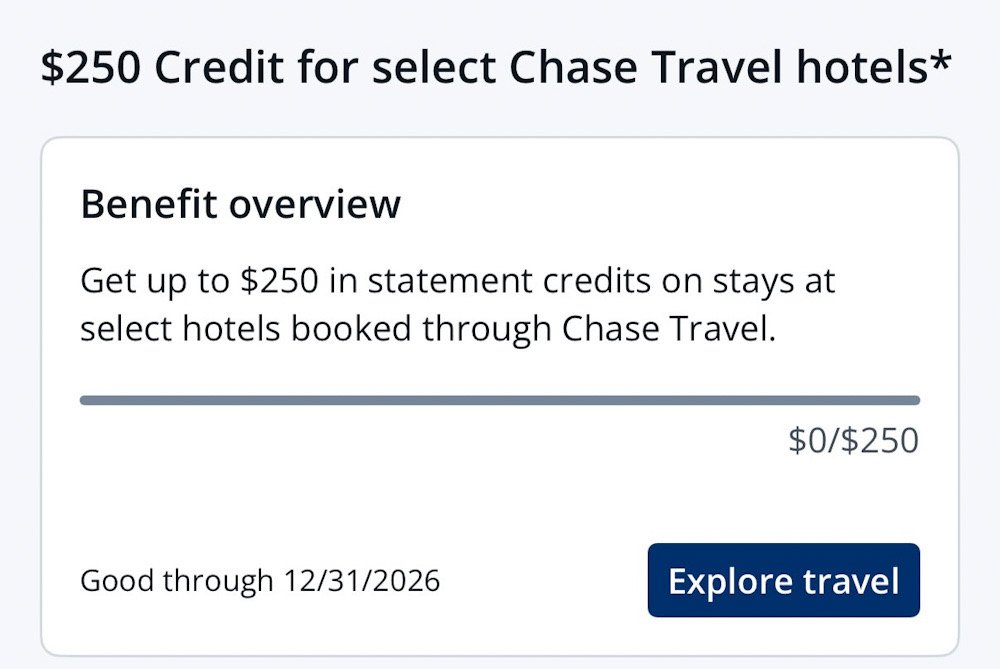Click the $250 Credit page title

tap(496, 67)
